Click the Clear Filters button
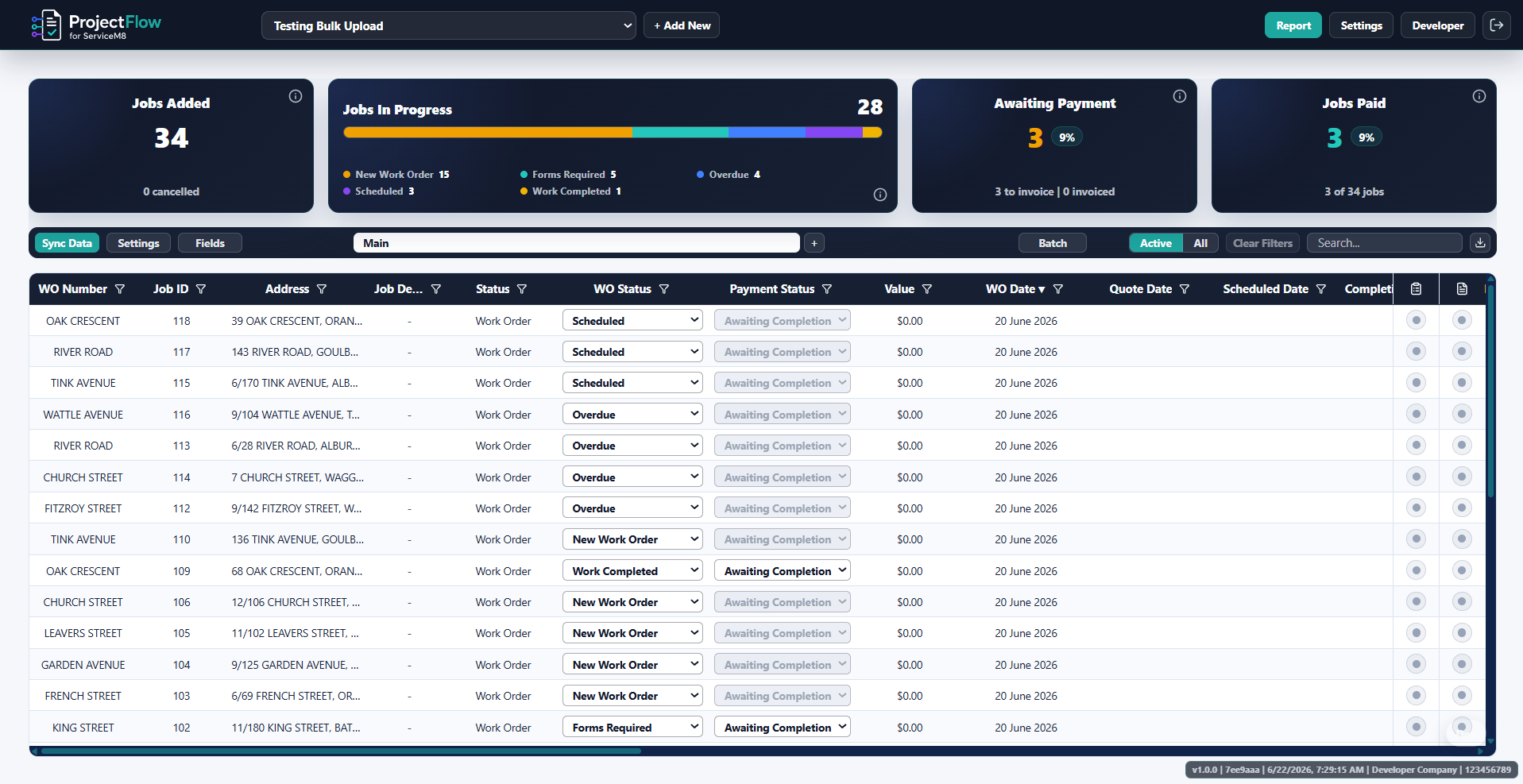 [1262, 243]
